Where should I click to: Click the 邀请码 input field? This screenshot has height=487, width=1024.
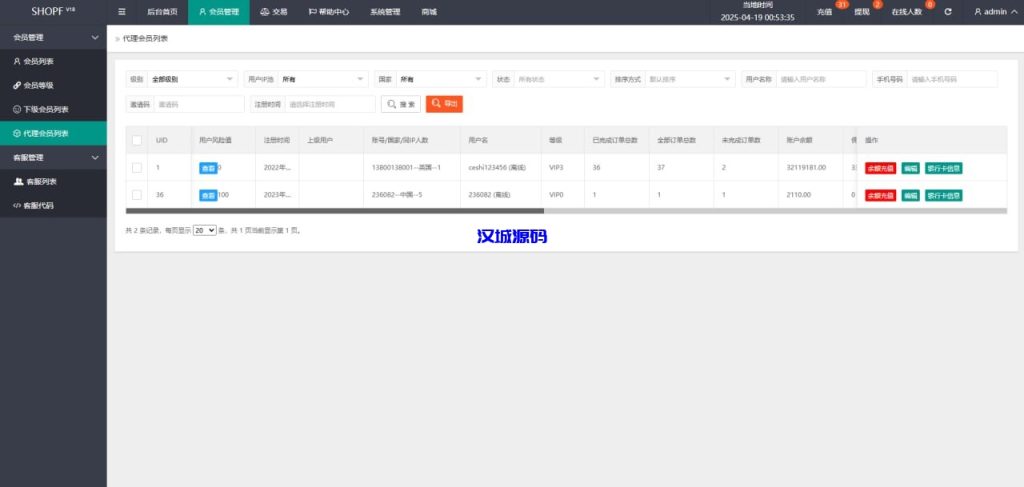199,104
